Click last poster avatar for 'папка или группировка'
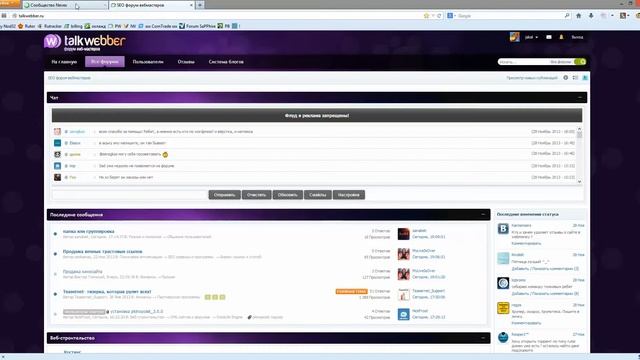640x360 pixels. [x=403, y=234]
